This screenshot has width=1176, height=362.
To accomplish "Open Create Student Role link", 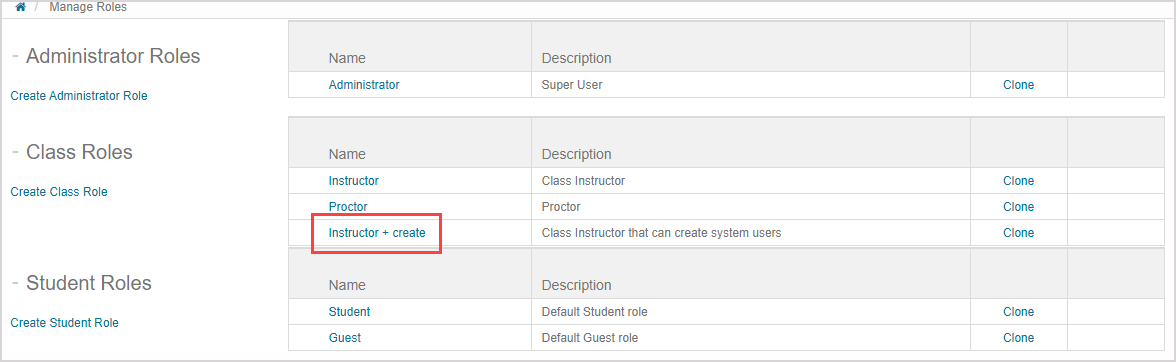I will (64, 323).
